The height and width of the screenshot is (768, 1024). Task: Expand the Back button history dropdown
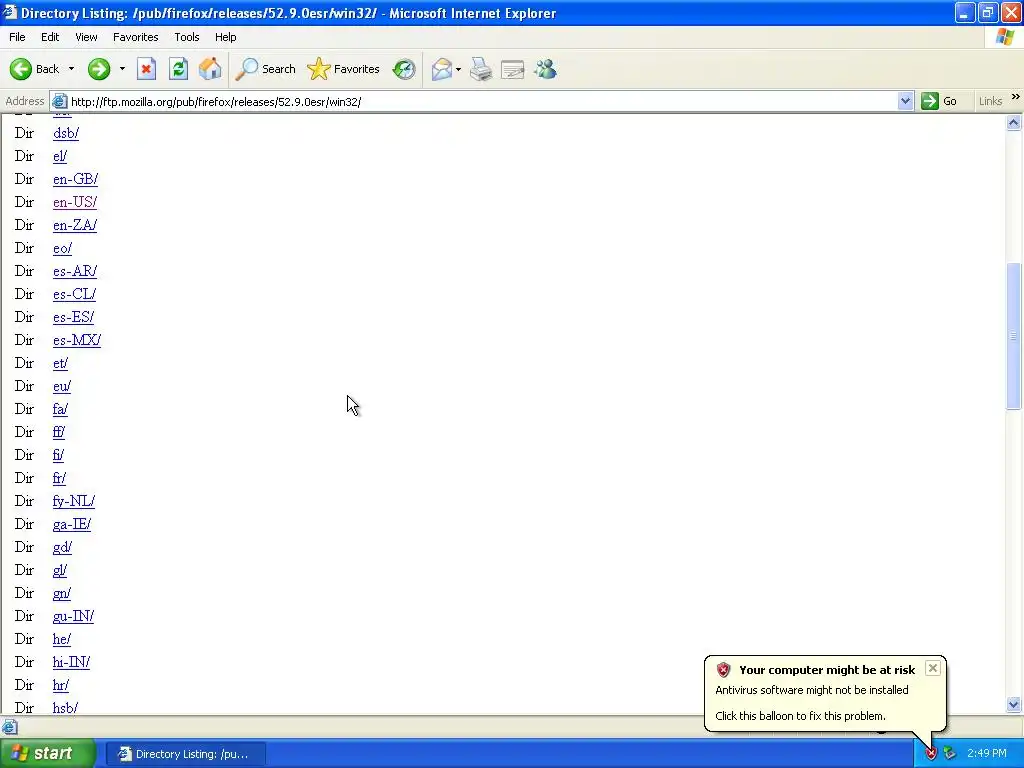click(71, 69)
